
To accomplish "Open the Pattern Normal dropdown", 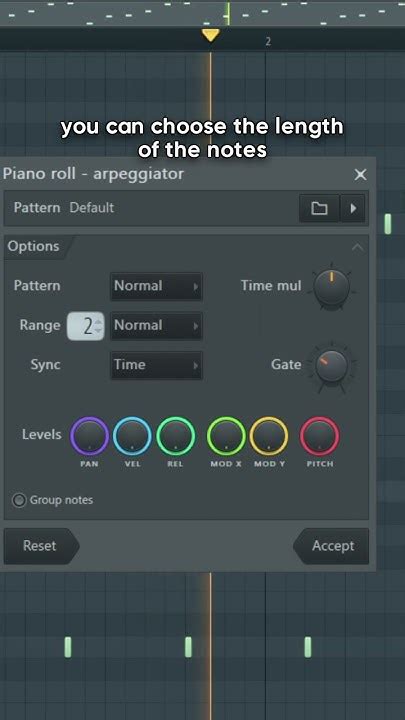I will [157, 286].
